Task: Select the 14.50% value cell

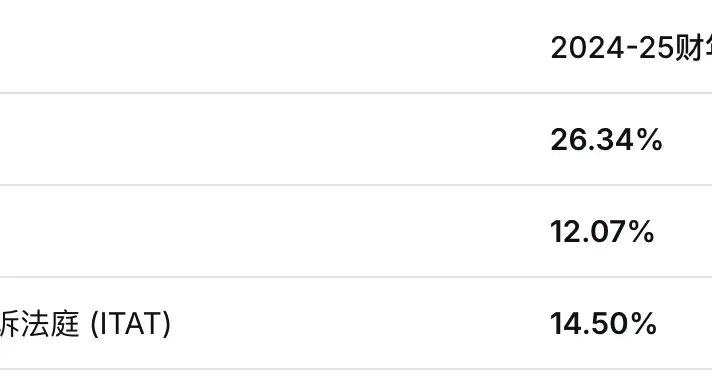Action: pos(603,323)
